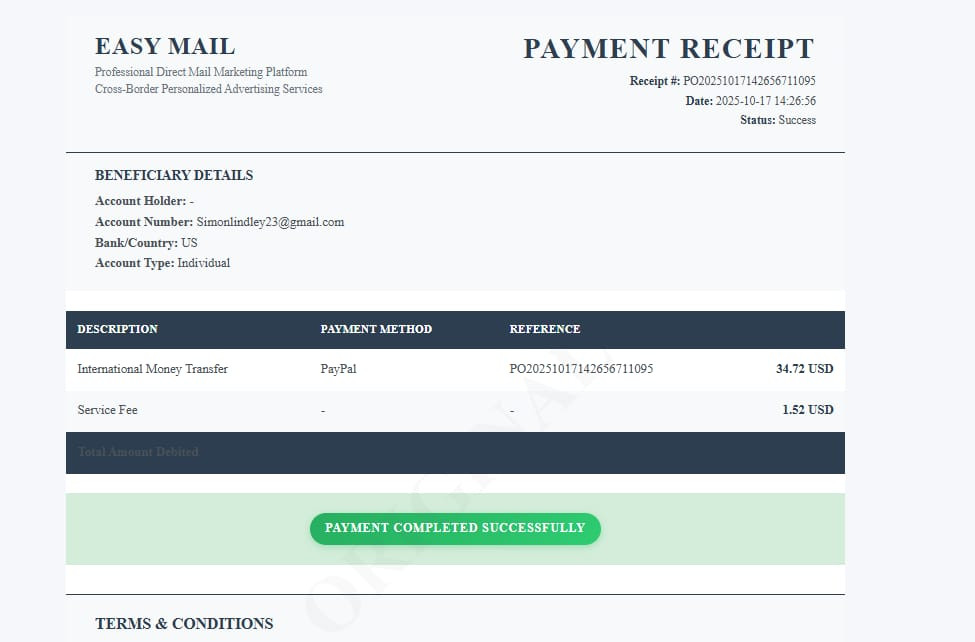Click the REFERENCE column header
975x642 pixels.
[x=545, y=329]
